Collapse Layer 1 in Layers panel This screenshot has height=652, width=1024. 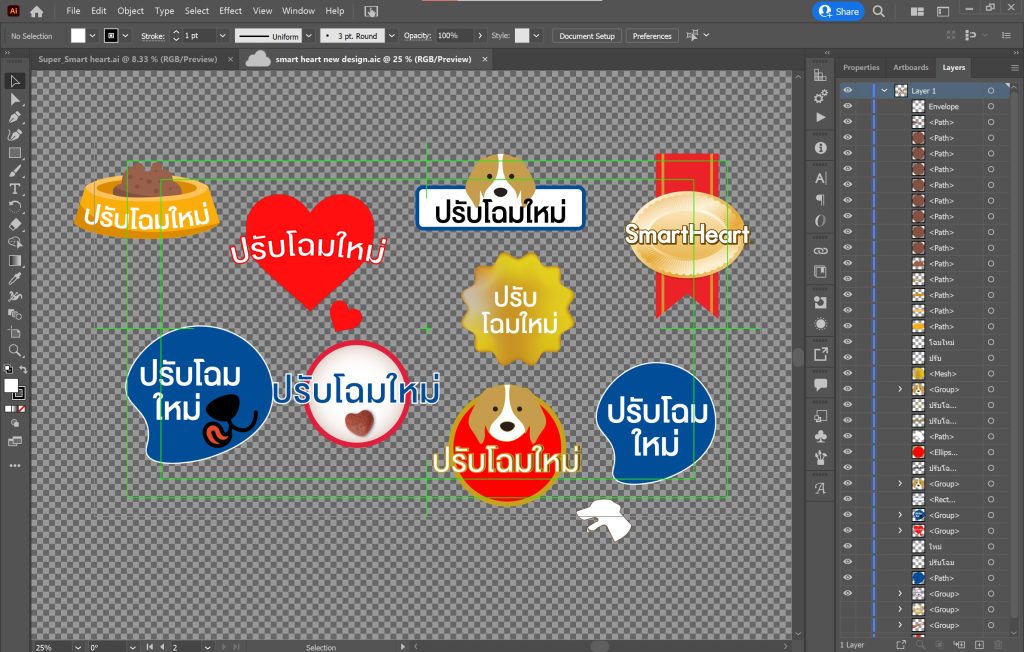click(884, 90)
